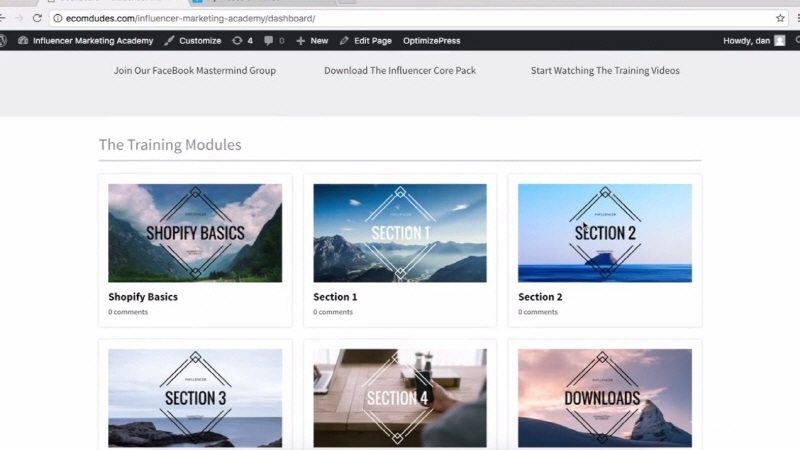Click the Section 1 title link
This screenshot has width=800, height=450.
pos(335,297)
